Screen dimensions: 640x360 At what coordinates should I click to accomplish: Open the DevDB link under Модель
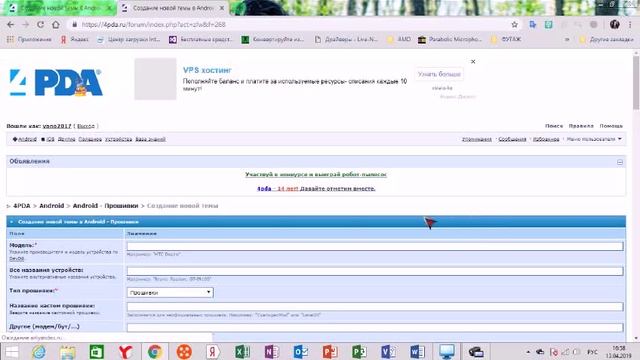pos(17,258)
